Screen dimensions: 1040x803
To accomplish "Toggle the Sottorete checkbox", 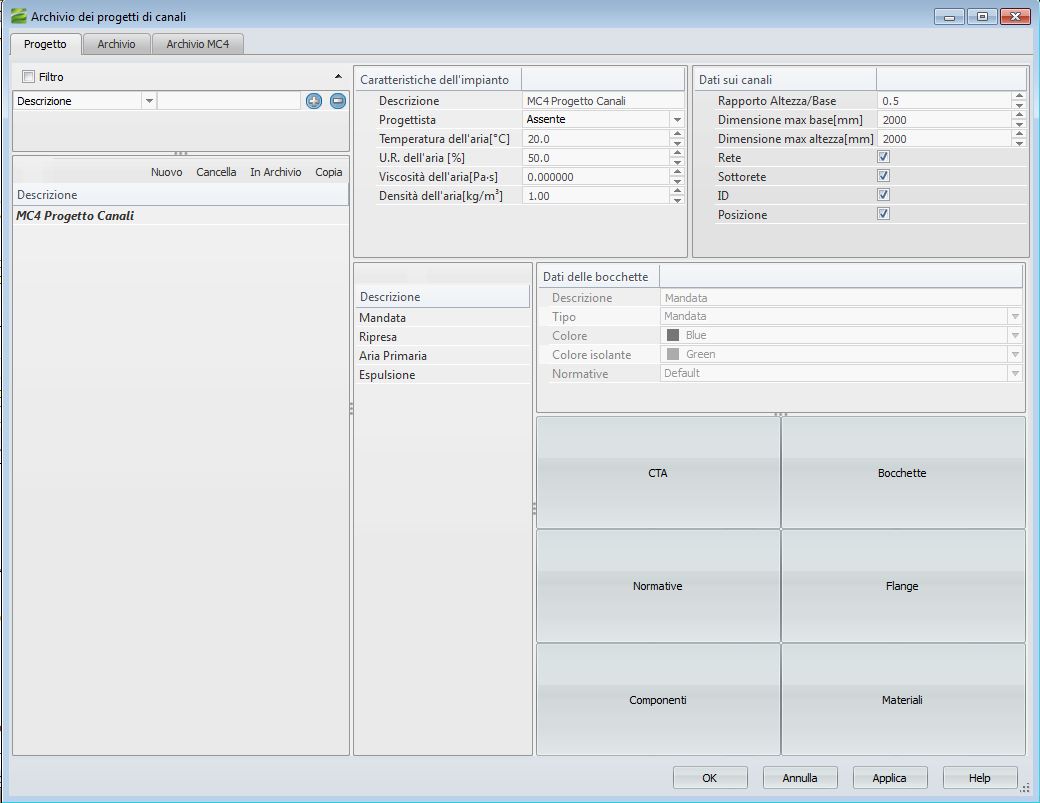I will coord(883,177).
